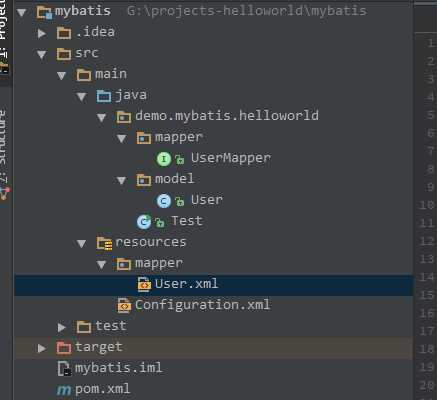Click the User class icon
The height and width of the screenshot is (400, 437).
164,201
